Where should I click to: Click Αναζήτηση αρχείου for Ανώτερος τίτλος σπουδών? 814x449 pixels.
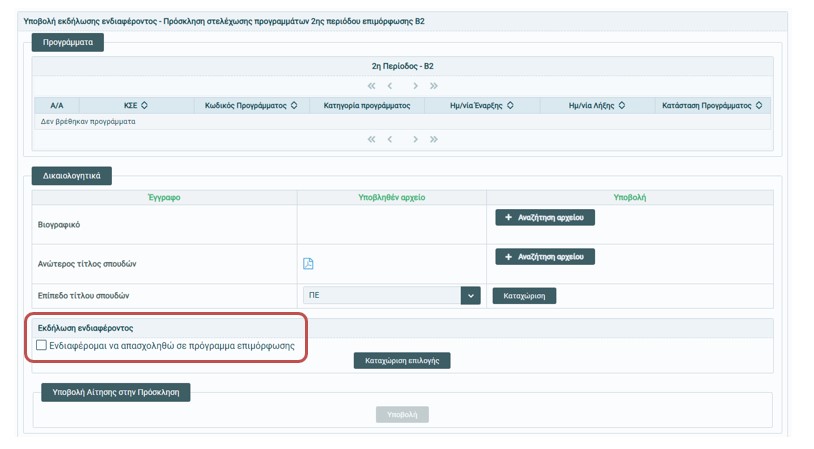(x=545, y=257)
